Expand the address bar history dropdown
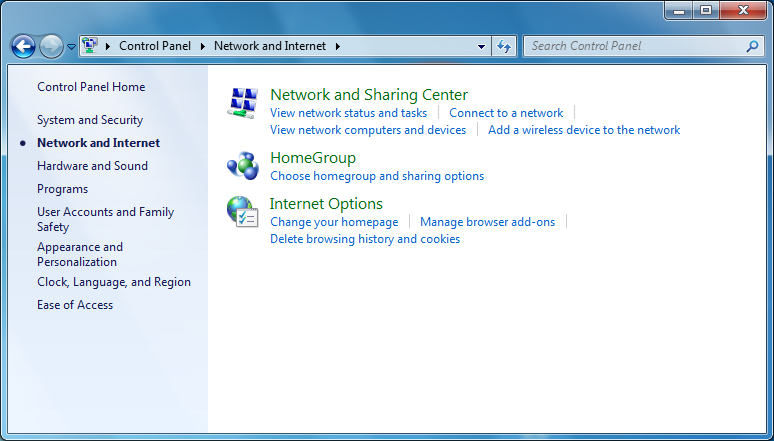Viewport: 774px width, 441px height. 481,46
